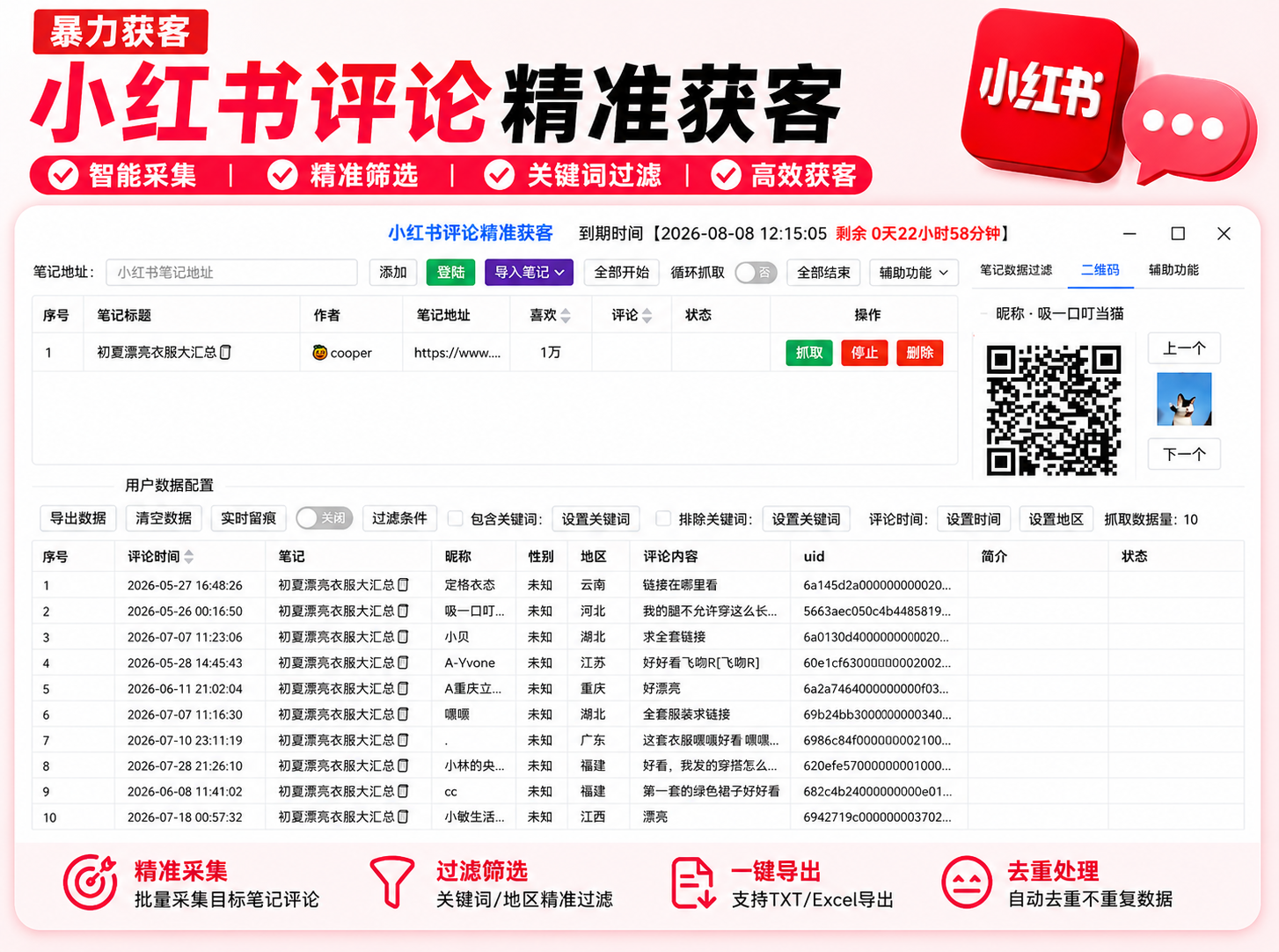Click cooper author avatar icon
This screenshot has height=952, width=1279.
click(x=320, y=353)
